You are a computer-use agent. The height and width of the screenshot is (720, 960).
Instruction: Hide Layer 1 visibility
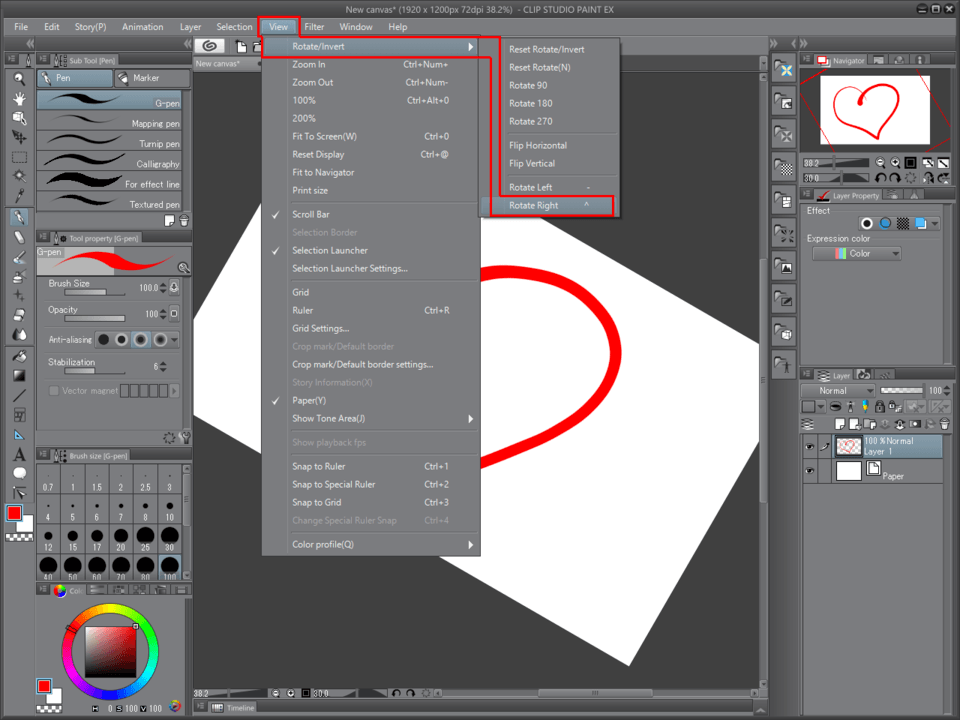[x=809, y=445]
